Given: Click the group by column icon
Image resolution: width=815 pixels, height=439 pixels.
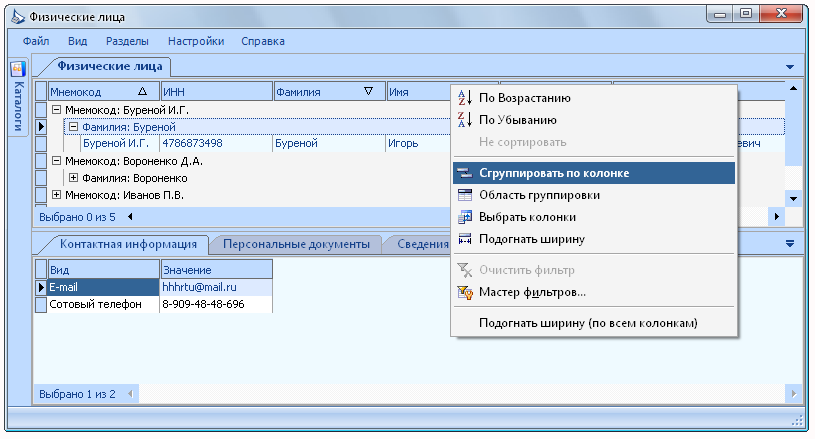Looking at the screenshot, I should (x=464, y=173).
